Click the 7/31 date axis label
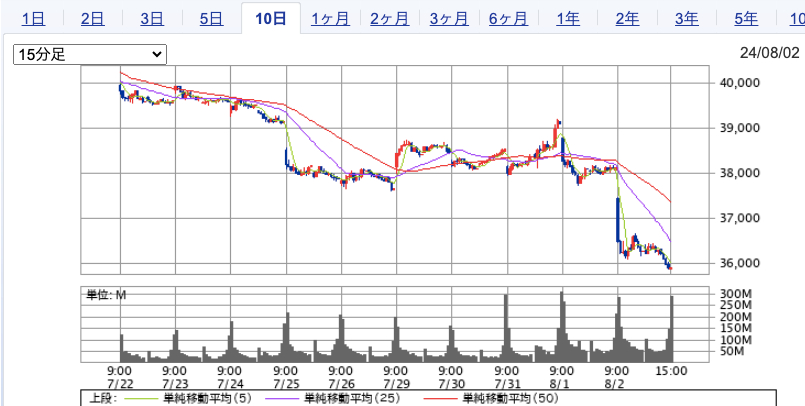805x406 pixels. pyautogui.click(x=507, y=383)
